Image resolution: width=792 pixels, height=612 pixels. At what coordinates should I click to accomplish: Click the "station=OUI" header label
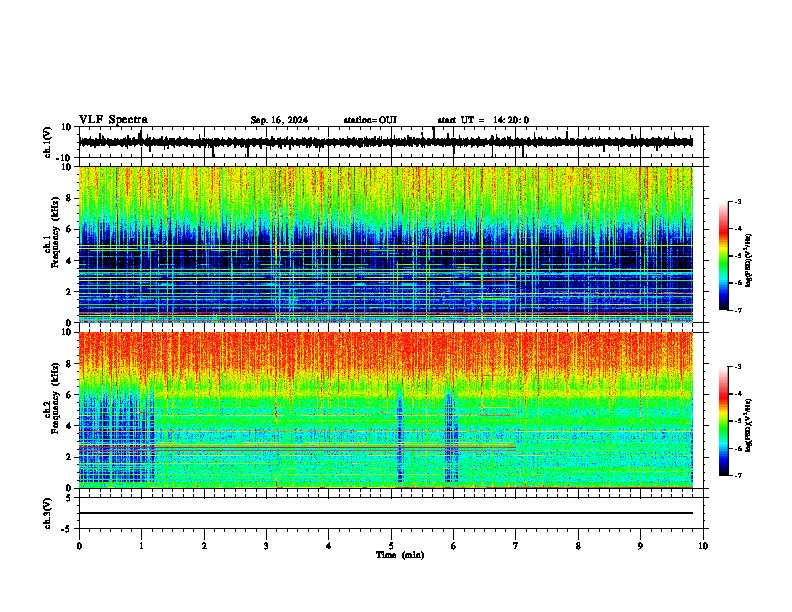click(370, 120)
